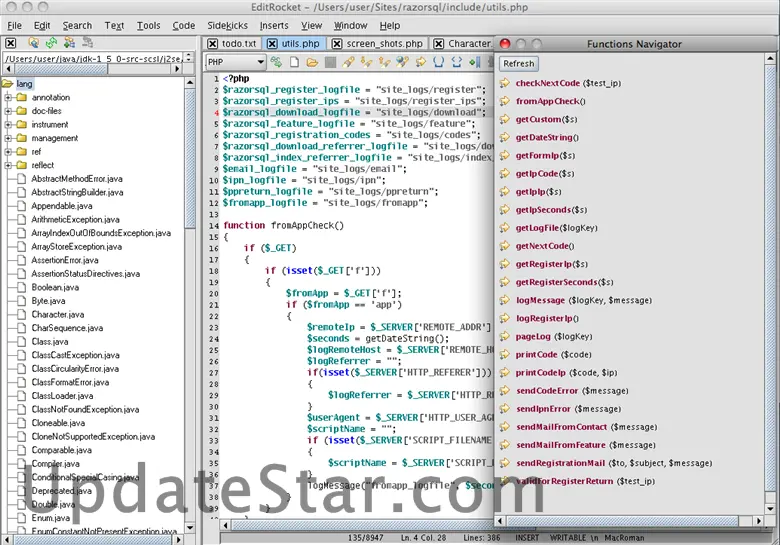Expand the doc-files folder
Viewport: 780px width, 545px height.
coord(8,111)
